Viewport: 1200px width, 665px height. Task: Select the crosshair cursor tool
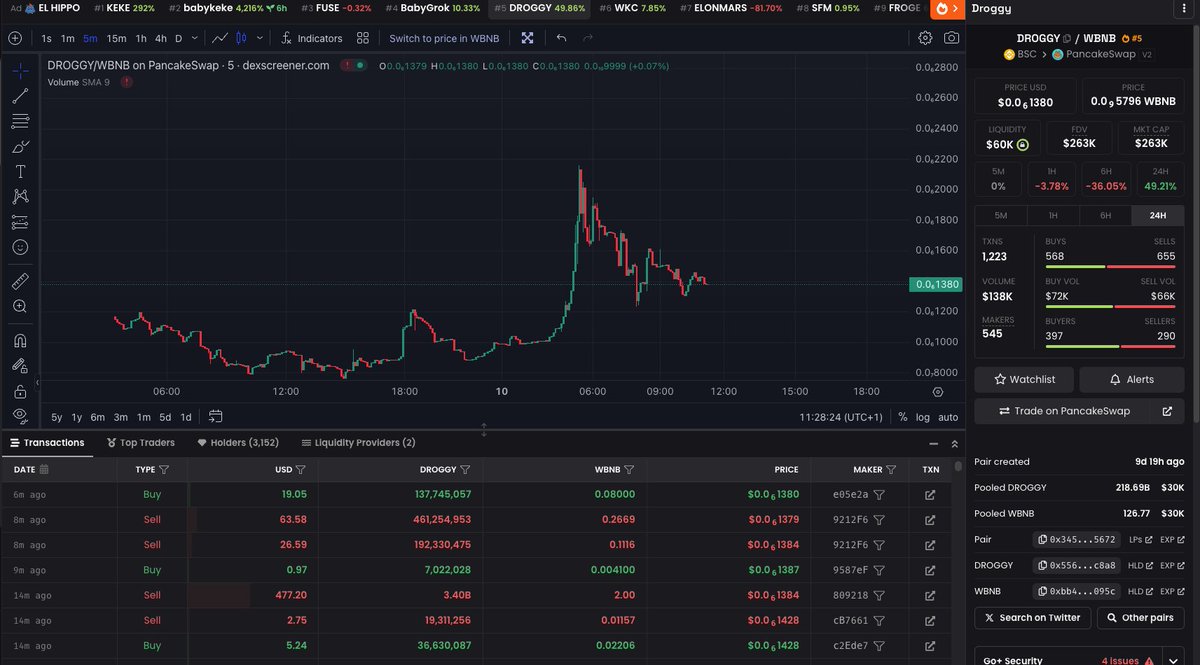20,70
